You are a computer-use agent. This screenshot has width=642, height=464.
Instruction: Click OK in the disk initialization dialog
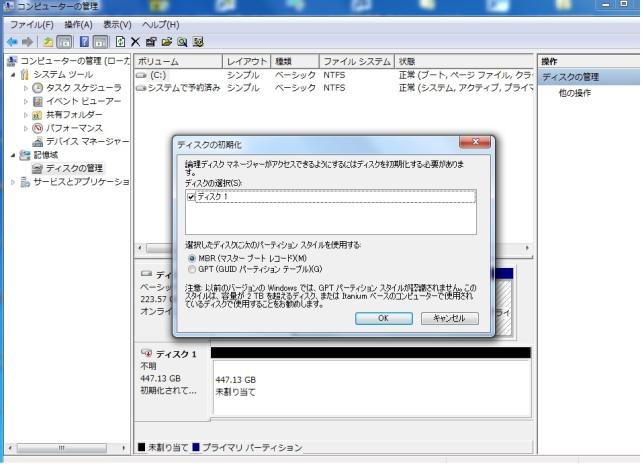point(384,318)
